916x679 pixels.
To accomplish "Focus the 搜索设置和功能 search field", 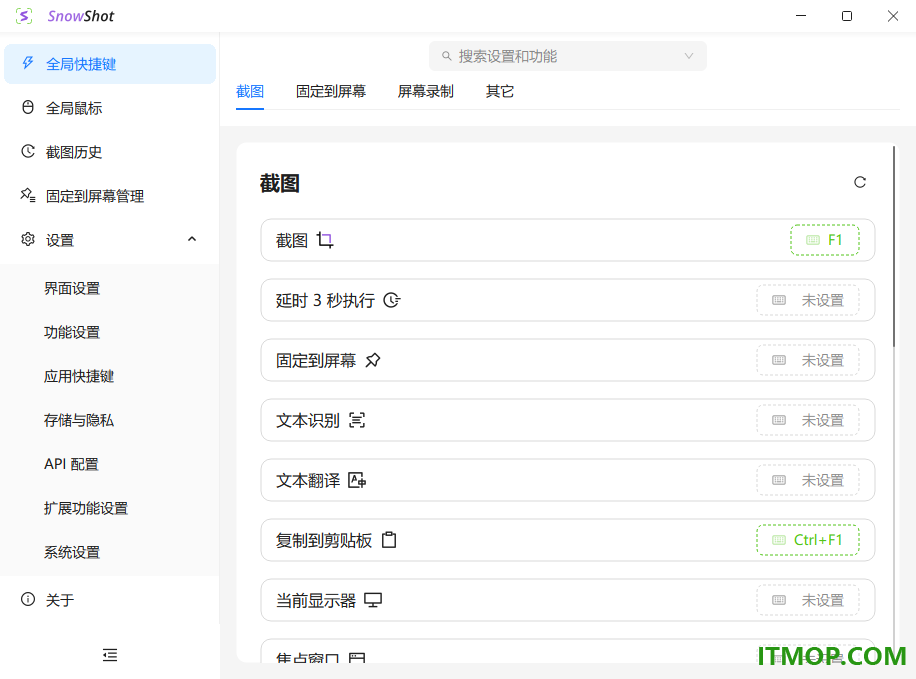I will [x=567, y=56].
